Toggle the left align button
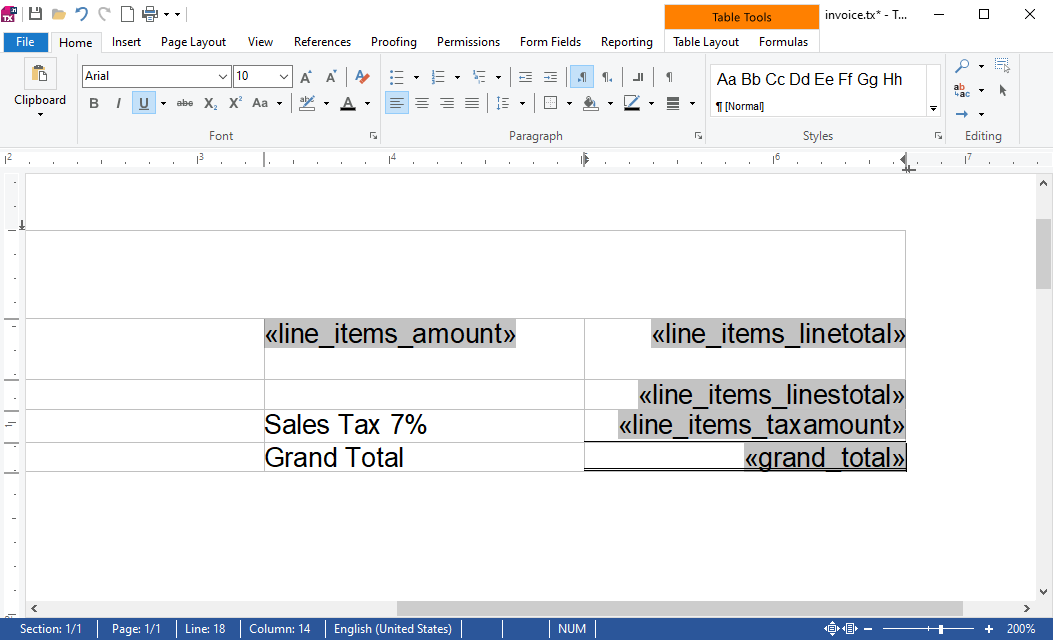This screenshot has height=640, width=1053. (x=397, y=103)
